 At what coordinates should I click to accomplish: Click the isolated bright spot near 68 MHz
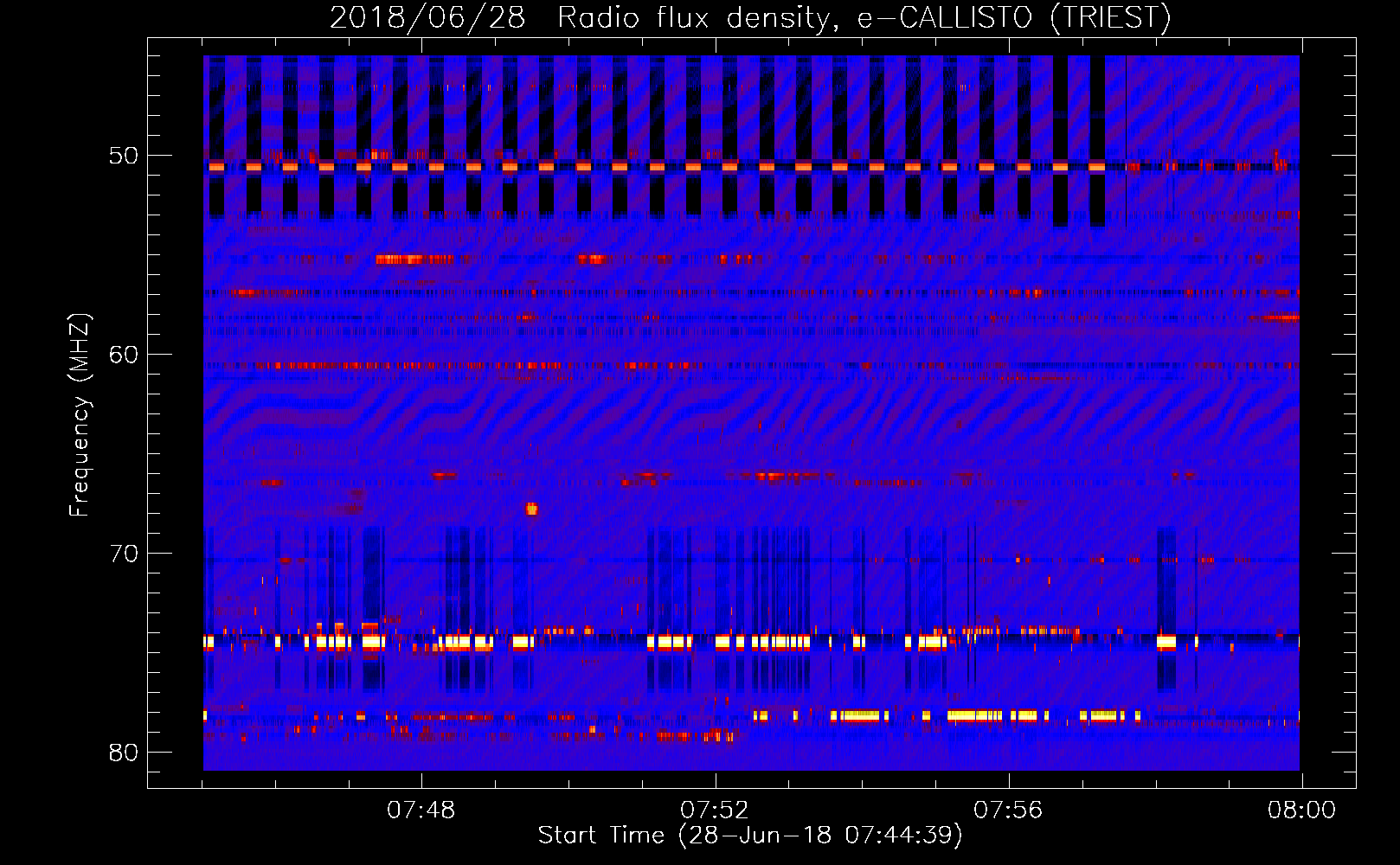tap(531, 509)
